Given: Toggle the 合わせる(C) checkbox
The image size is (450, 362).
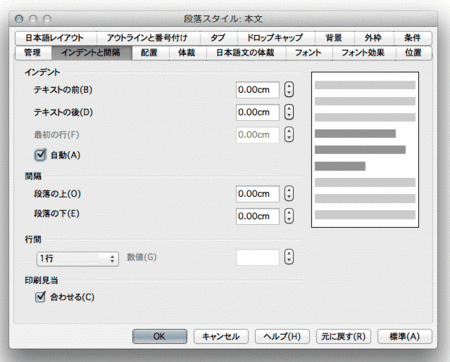Looking at the screenshot, I should (40, 297).
